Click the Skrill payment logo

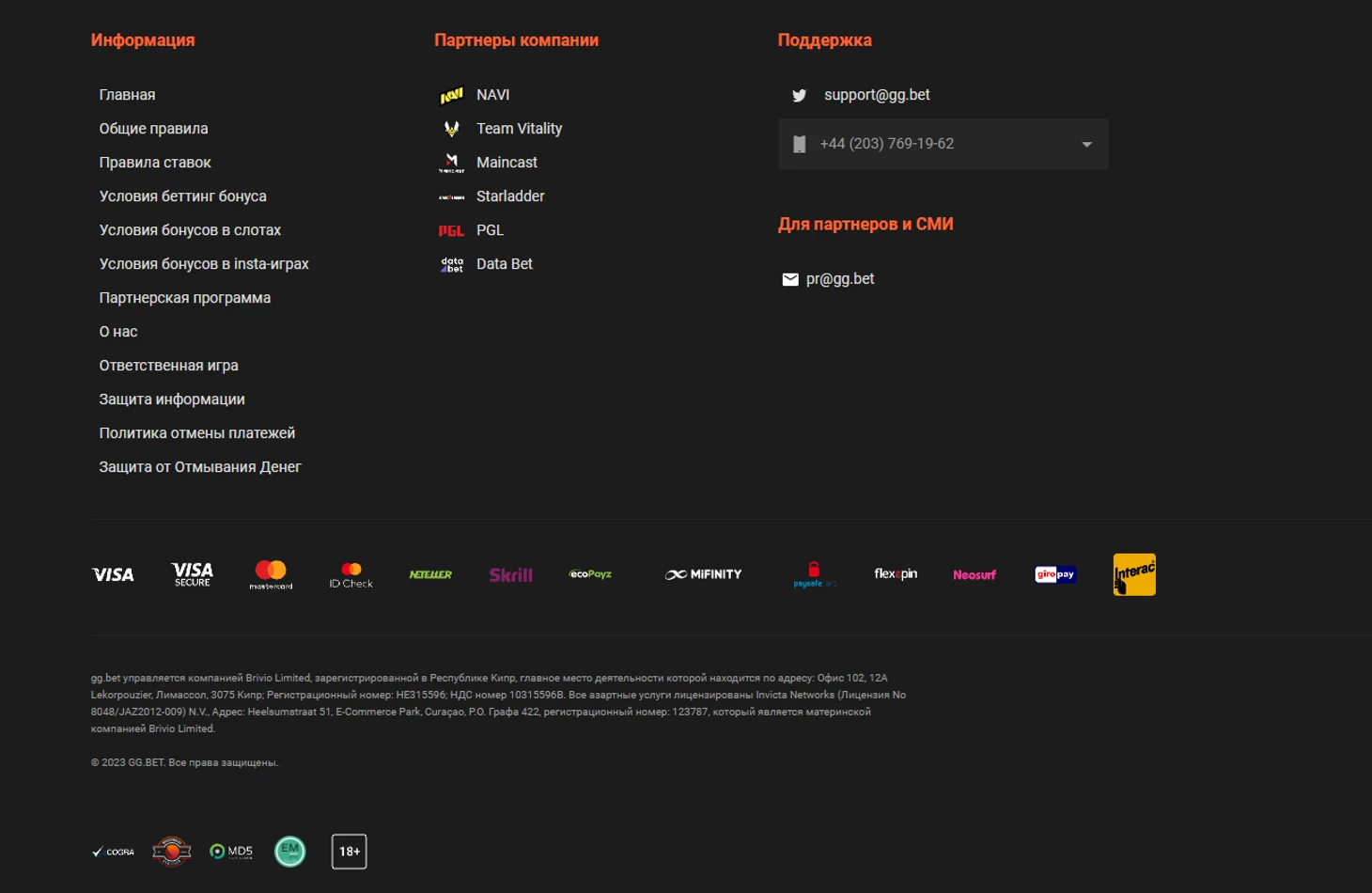tap(510, 574)
